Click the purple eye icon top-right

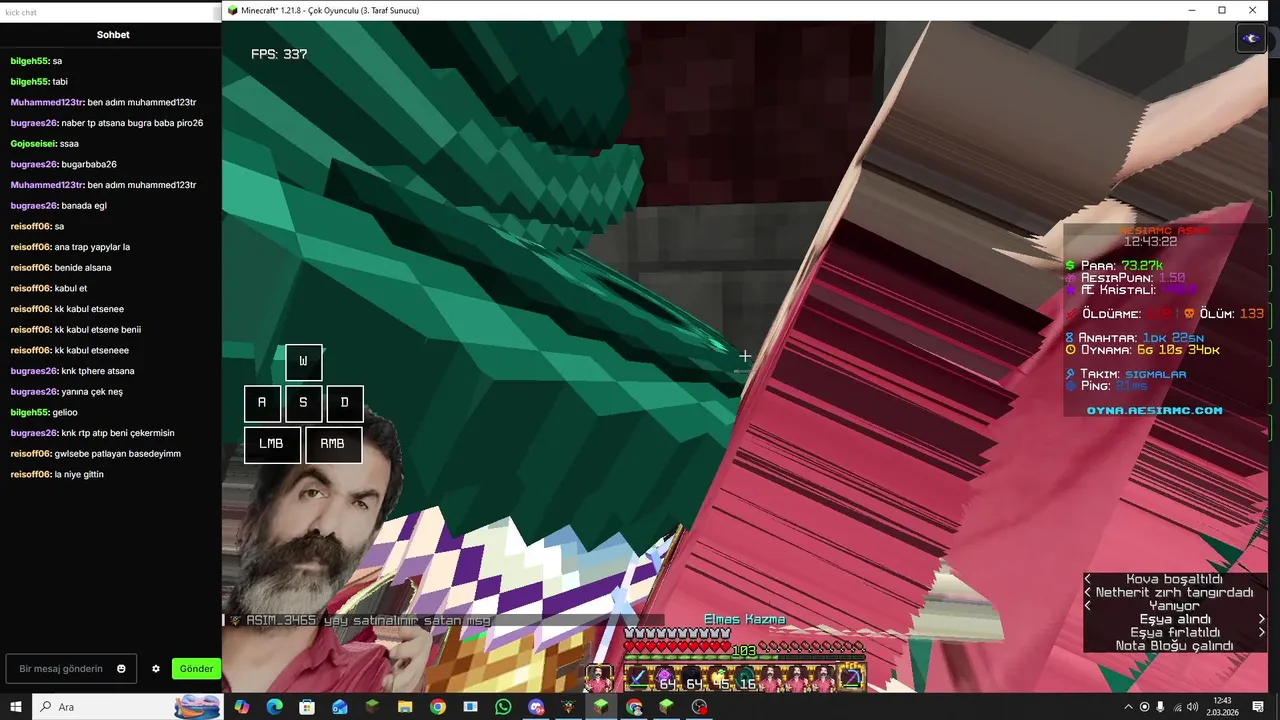click(1251, 38)
